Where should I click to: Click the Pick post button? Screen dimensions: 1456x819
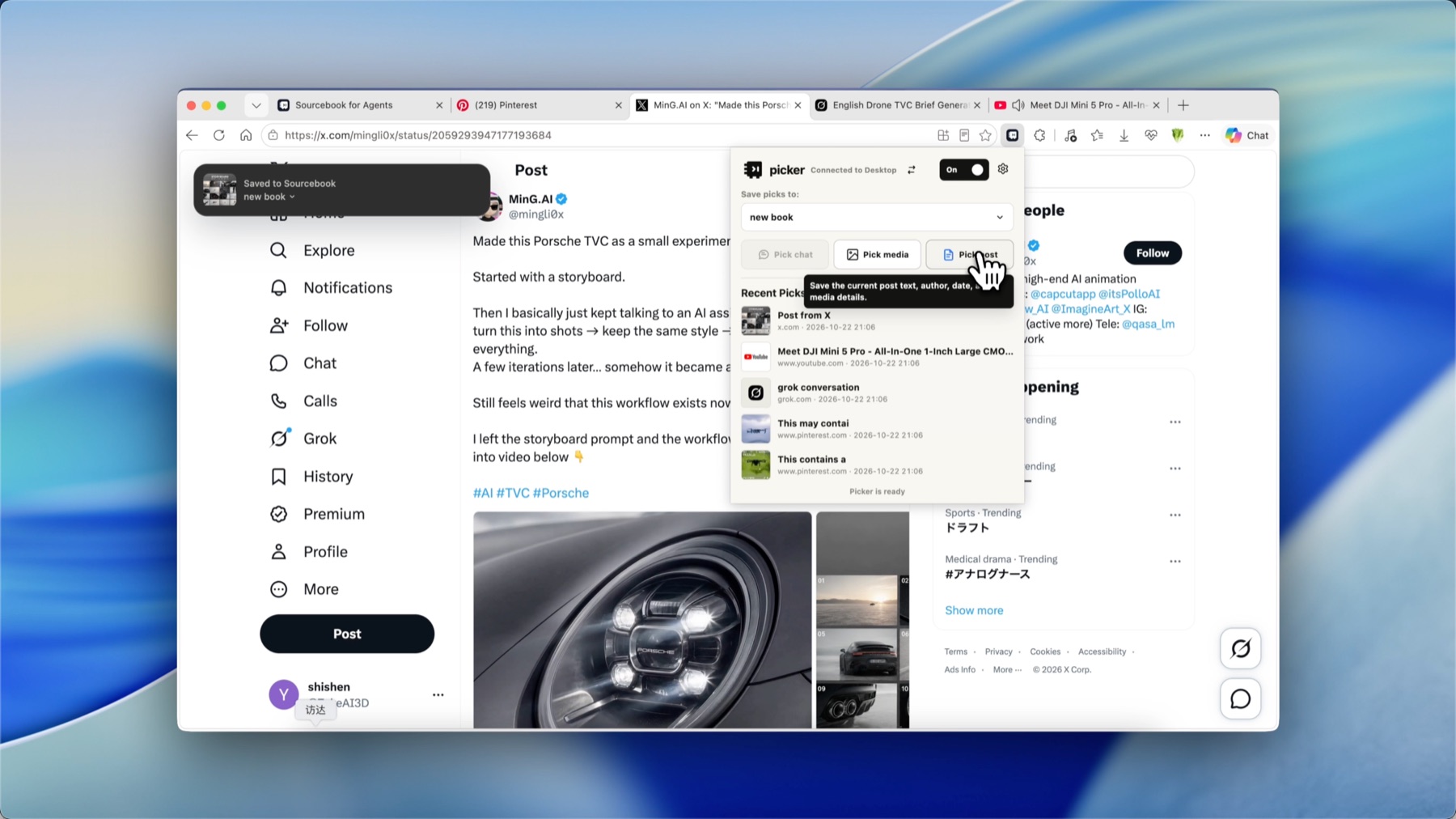click(x=969, y=254)
